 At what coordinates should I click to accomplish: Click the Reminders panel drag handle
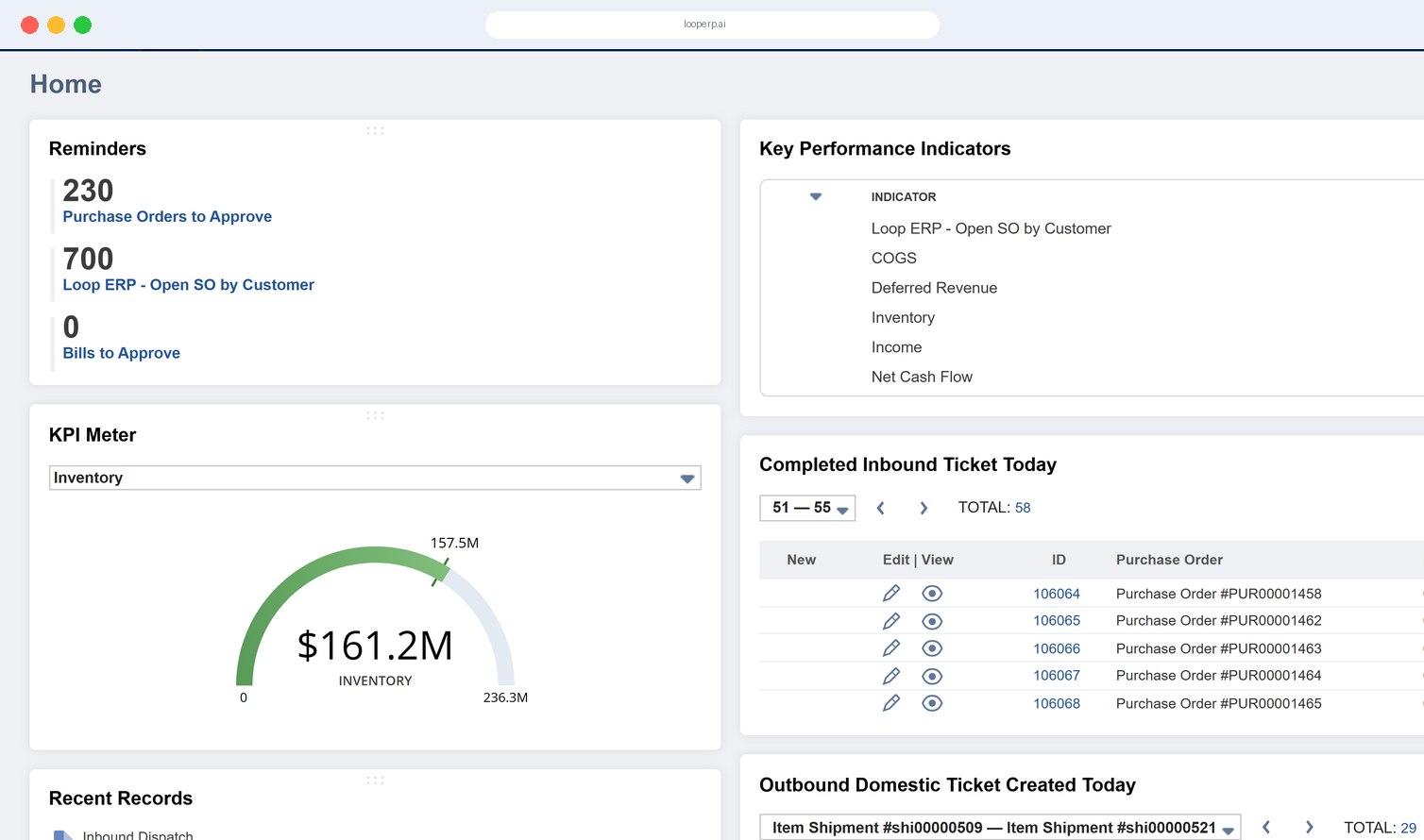click(375, 130)
